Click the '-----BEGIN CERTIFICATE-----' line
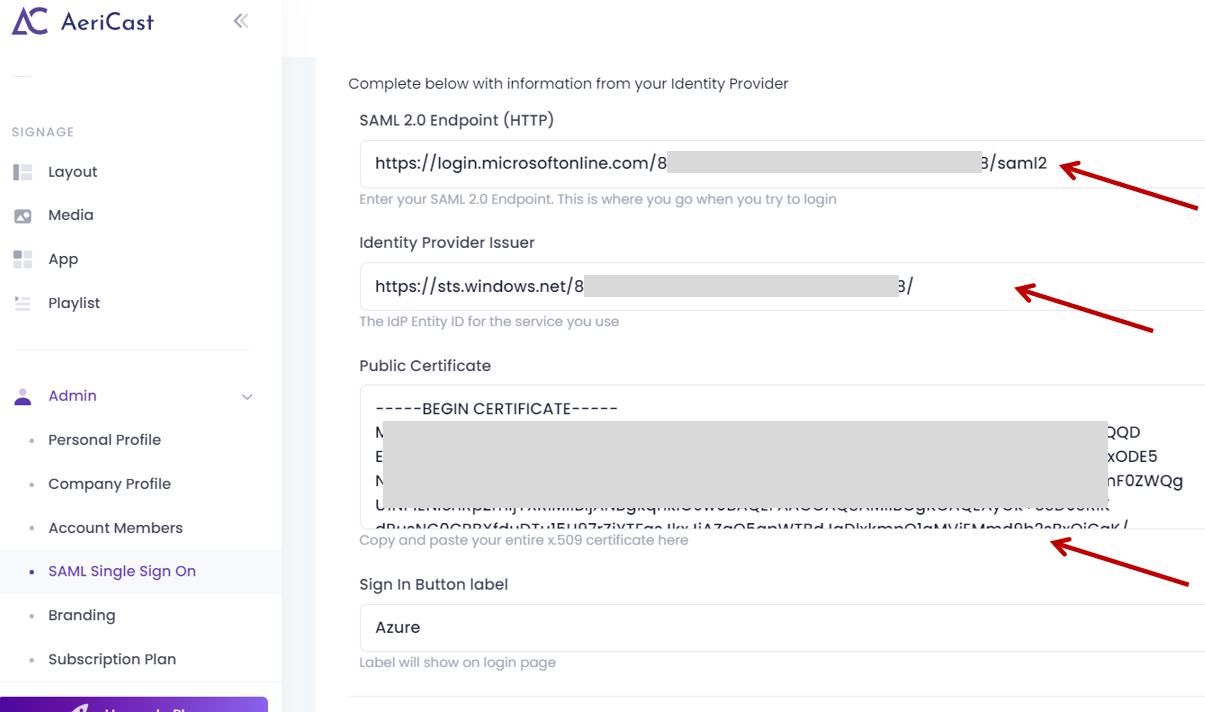Screen dimensions: 1205x712 coord(497,409)
